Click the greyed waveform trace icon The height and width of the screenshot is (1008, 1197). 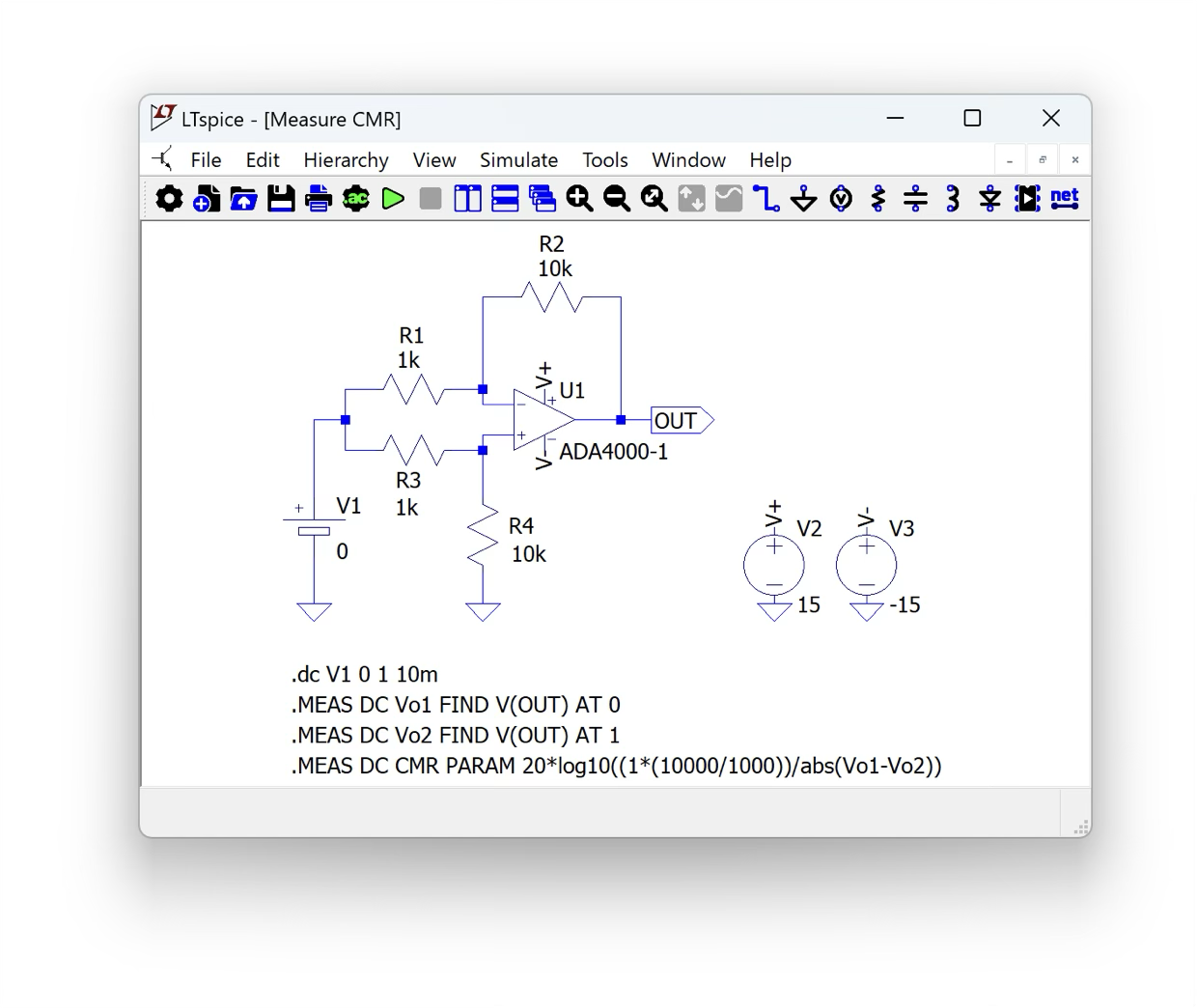[729, 199]
